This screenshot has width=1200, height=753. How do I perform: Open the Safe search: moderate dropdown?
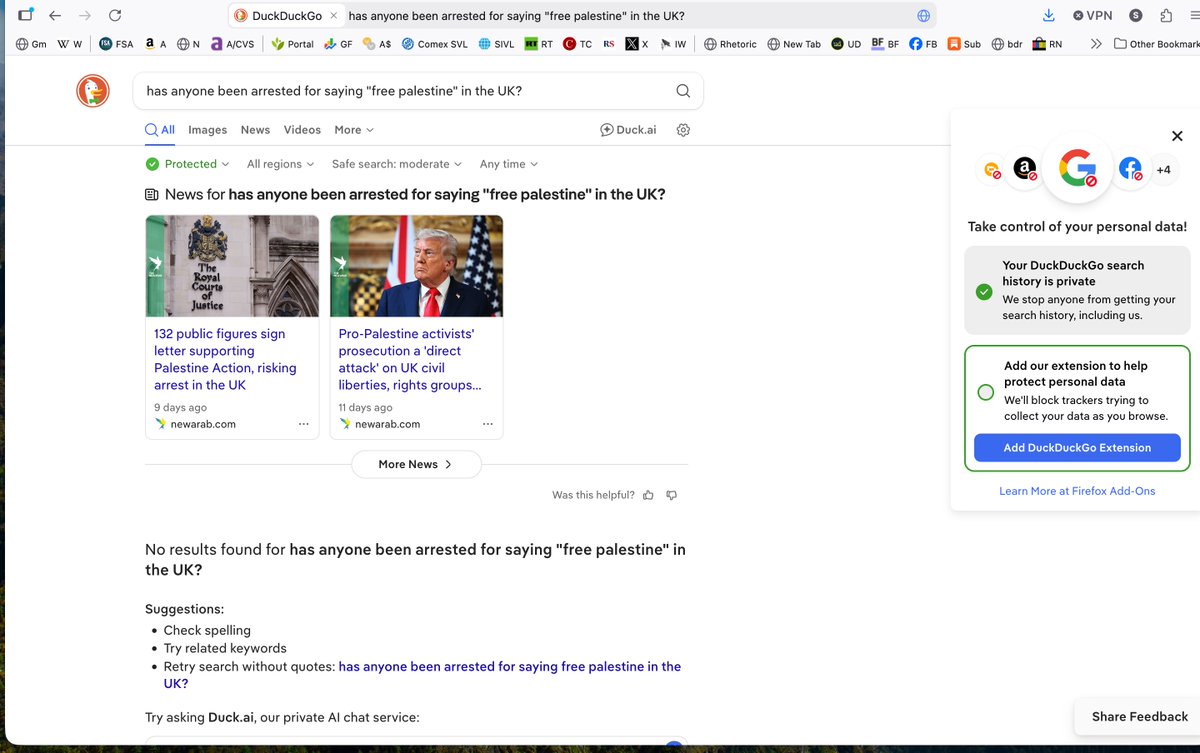397,164
